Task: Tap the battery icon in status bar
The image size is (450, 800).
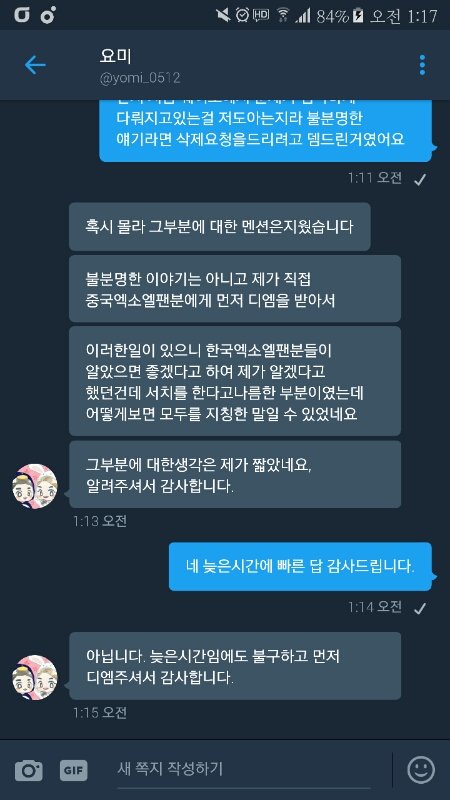Action: point(358,16)
